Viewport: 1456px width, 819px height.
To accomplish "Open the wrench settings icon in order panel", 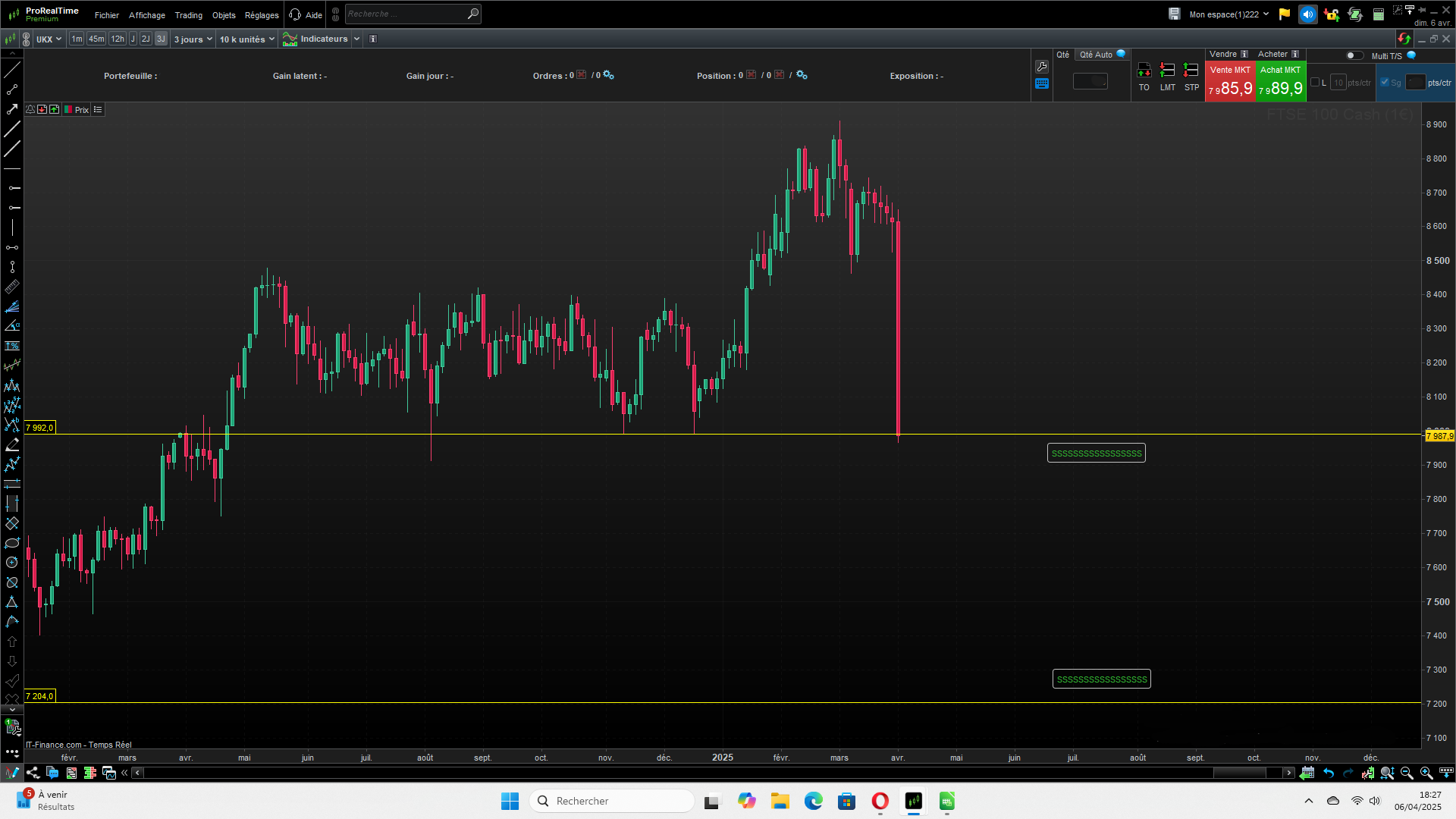I will (1042, 67).
